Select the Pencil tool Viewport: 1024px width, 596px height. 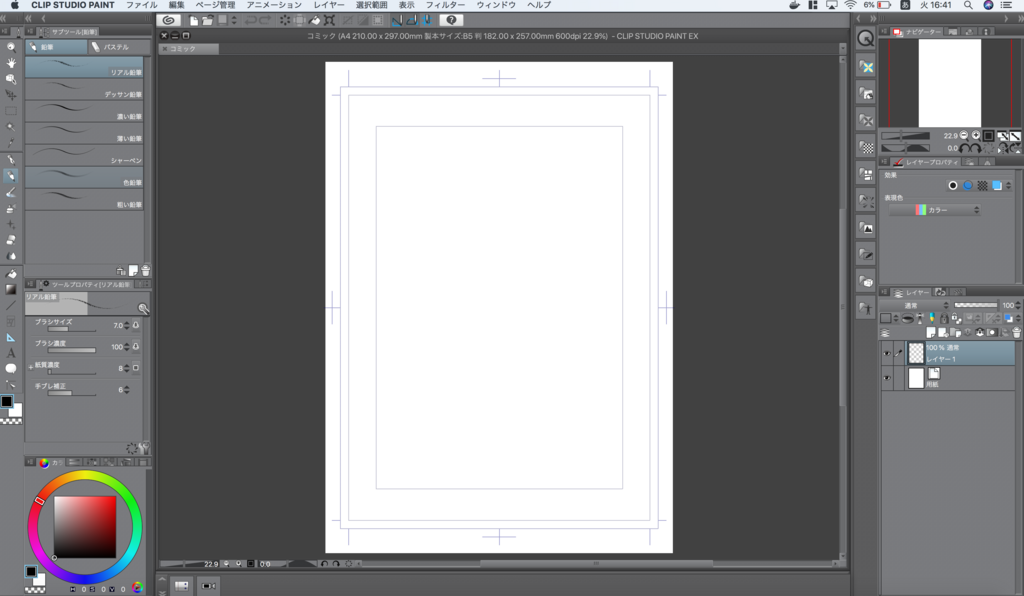pos(10,176)
